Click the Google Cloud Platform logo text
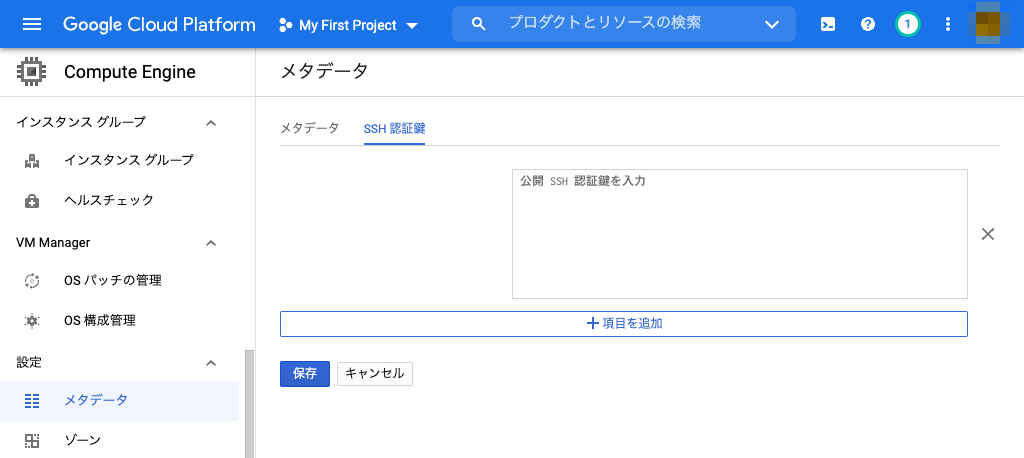 coord(159,25)
